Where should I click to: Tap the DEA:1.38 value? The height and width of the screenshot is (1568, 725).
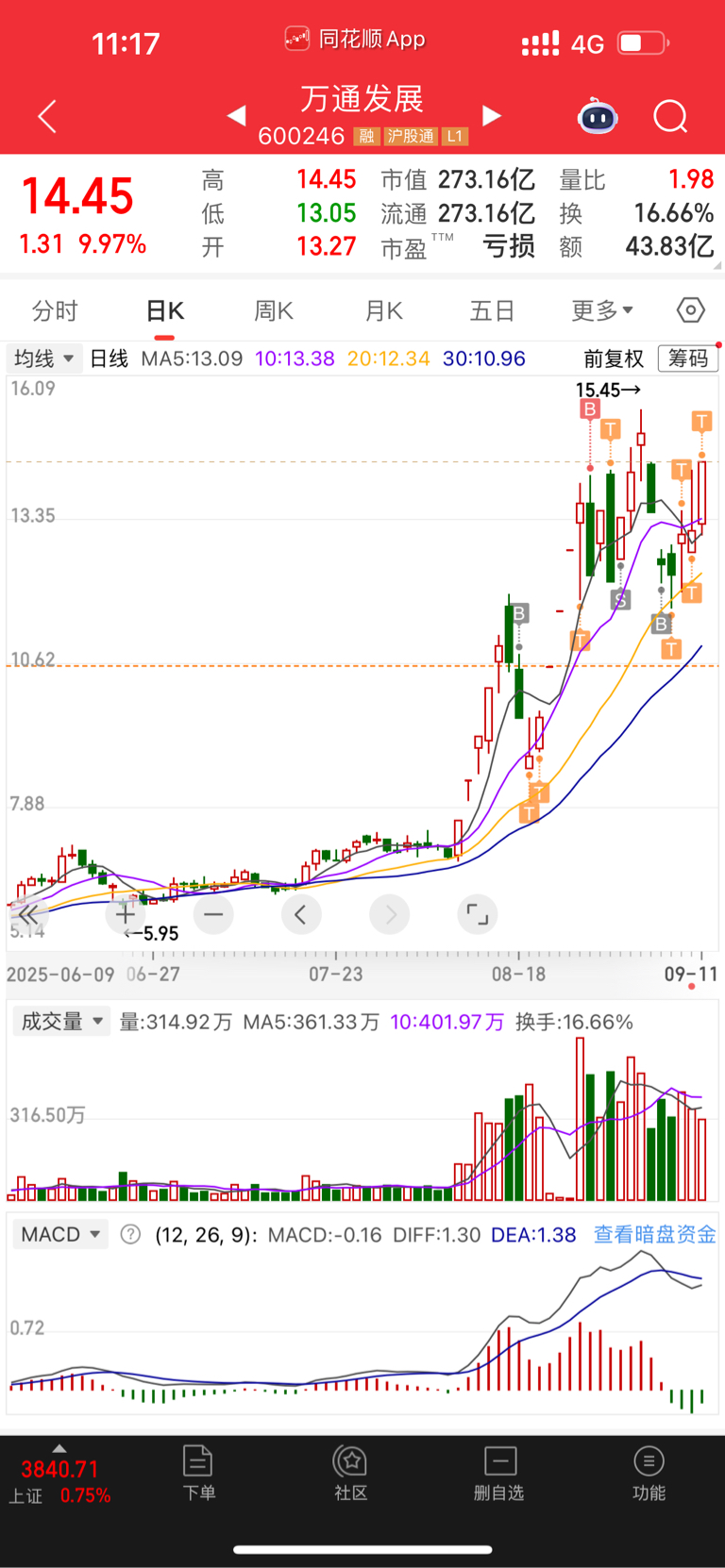pyautogui.click(x=533, y=1234)
